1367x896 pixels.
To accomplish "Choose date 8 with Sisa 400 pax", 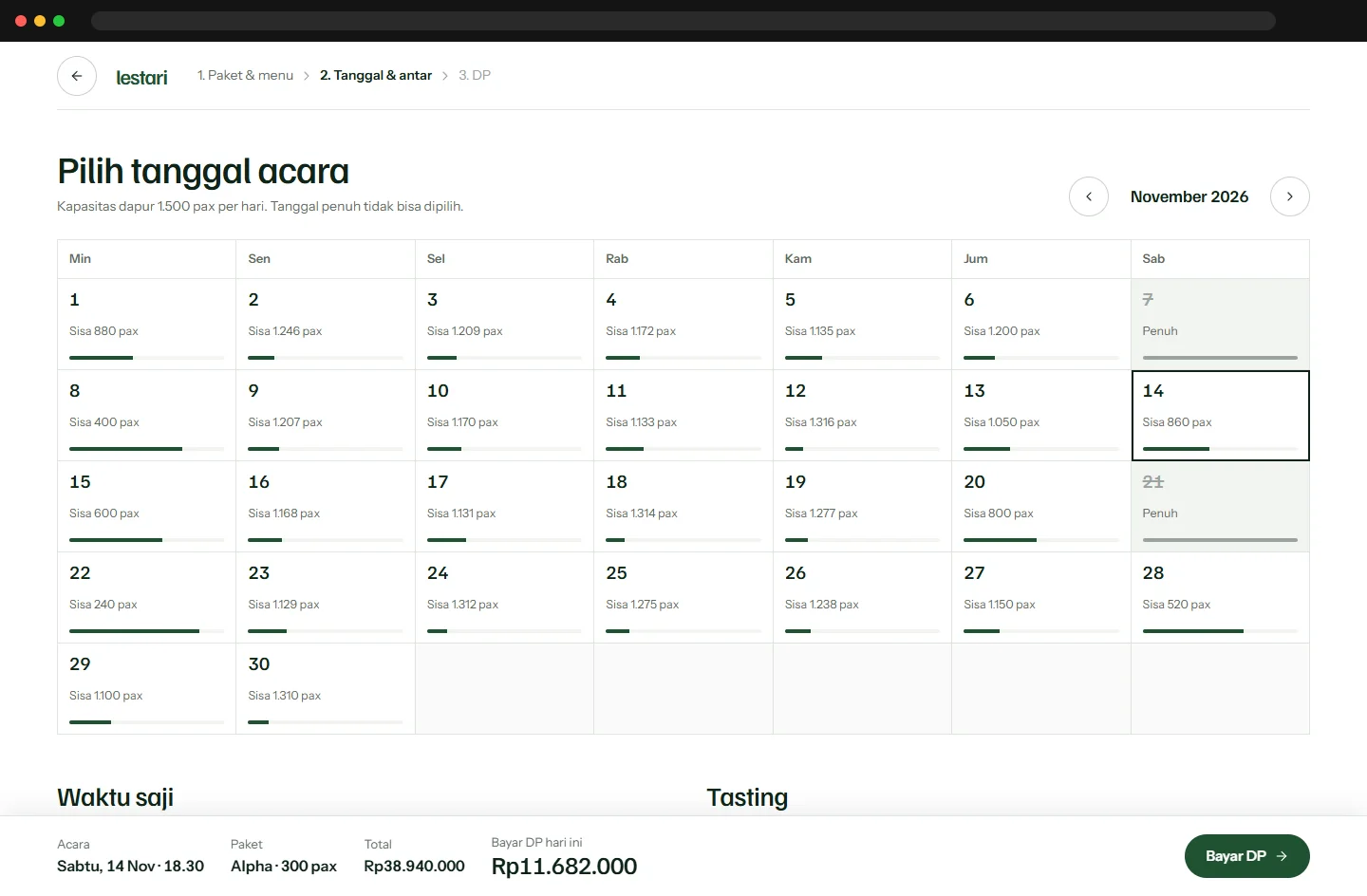I will (147, 416).
